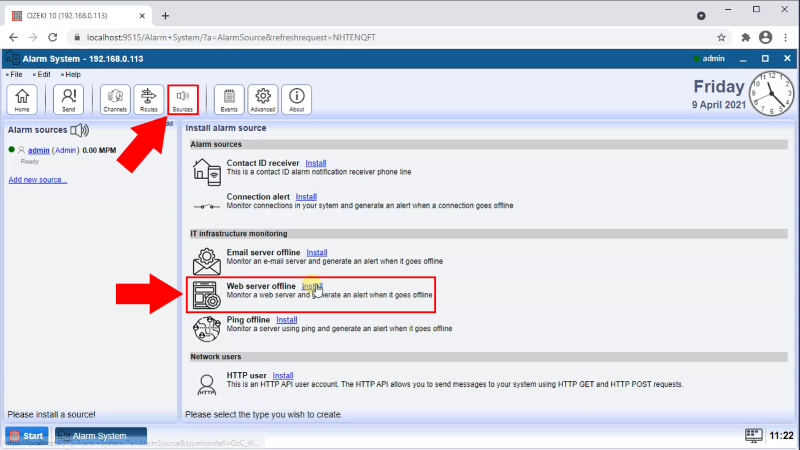Open the Routes toolbar button

[148, 99]
